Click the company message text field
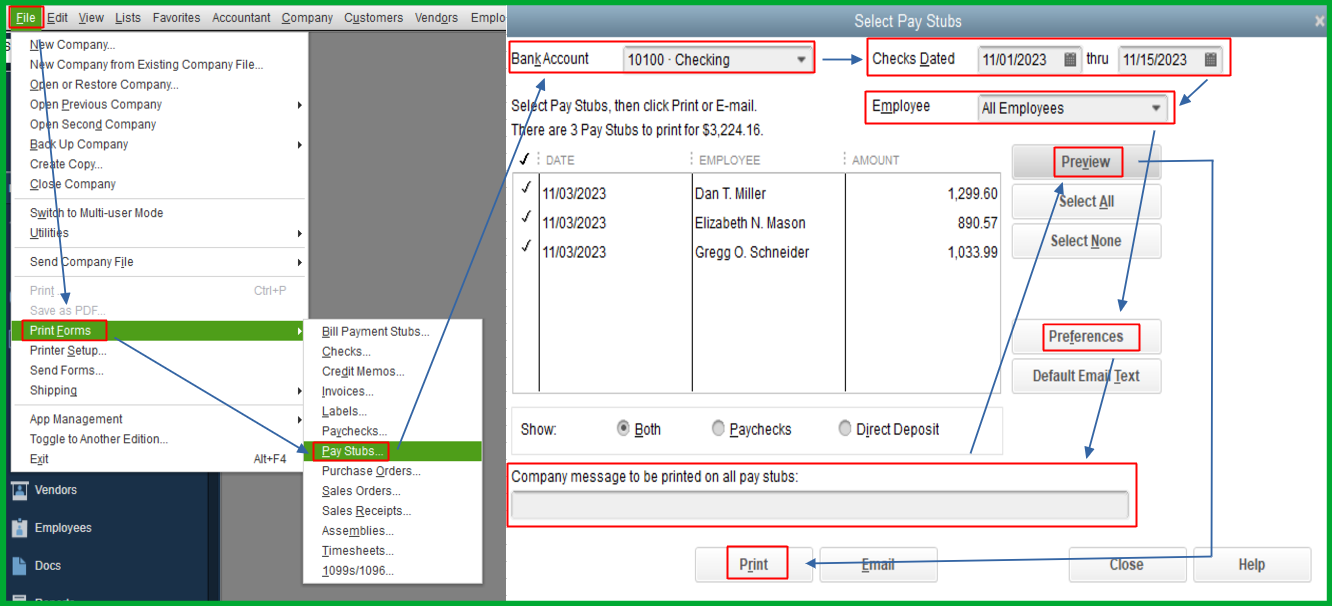 [820, 506]
